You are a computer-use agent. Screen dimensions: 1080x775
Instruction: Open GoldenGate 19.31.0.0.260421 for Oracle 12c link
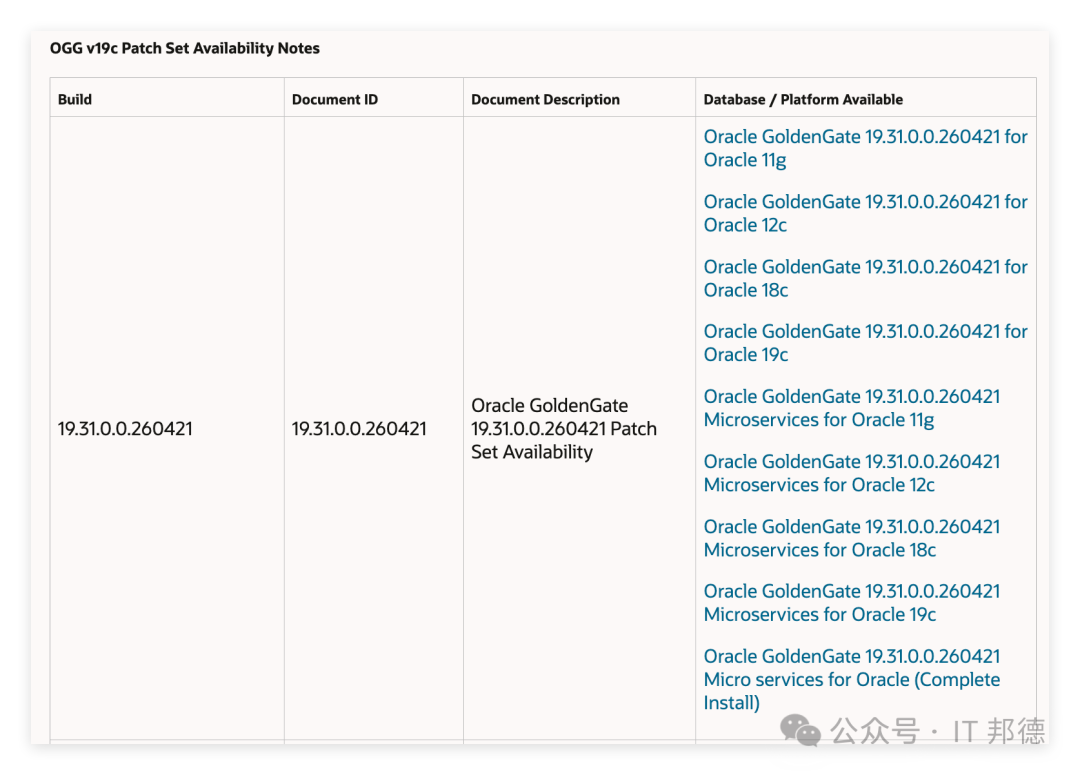[865, 214]
